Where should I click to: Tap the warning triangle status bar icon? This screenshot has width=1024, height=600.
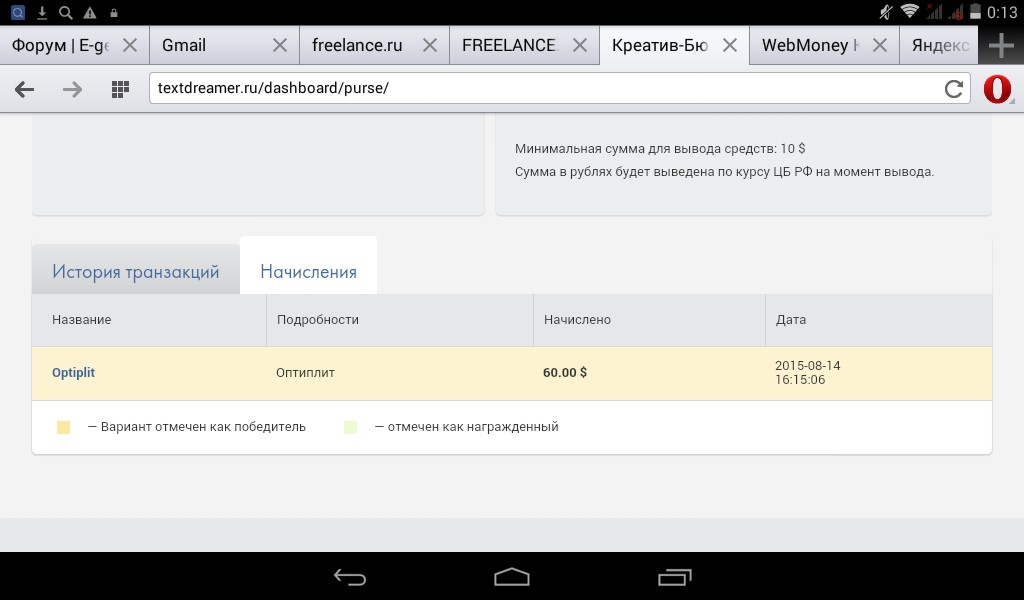tap(89, 12)
